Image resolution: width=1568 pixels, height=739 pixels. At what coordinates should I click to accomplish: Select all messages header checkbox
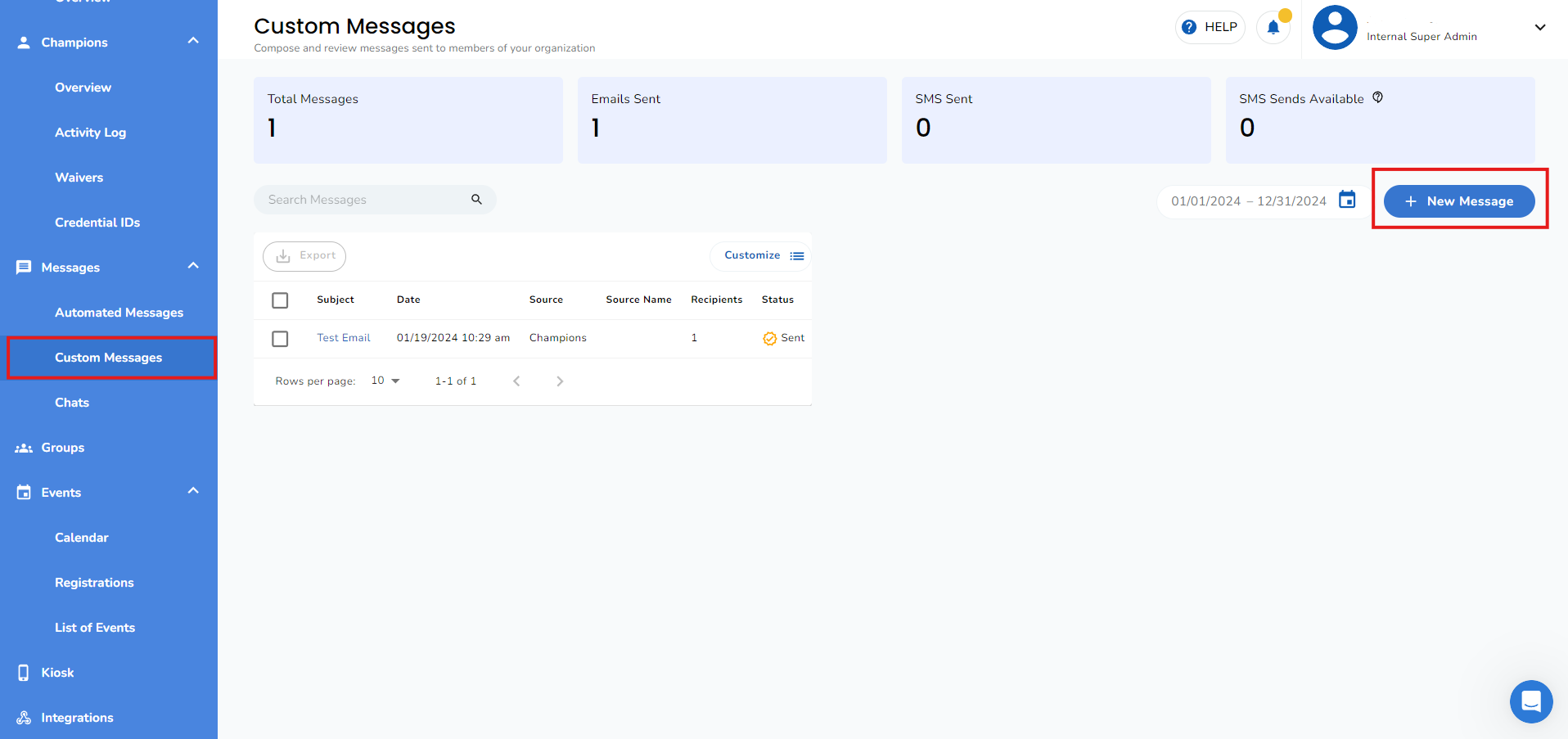[x=280, y=300]
